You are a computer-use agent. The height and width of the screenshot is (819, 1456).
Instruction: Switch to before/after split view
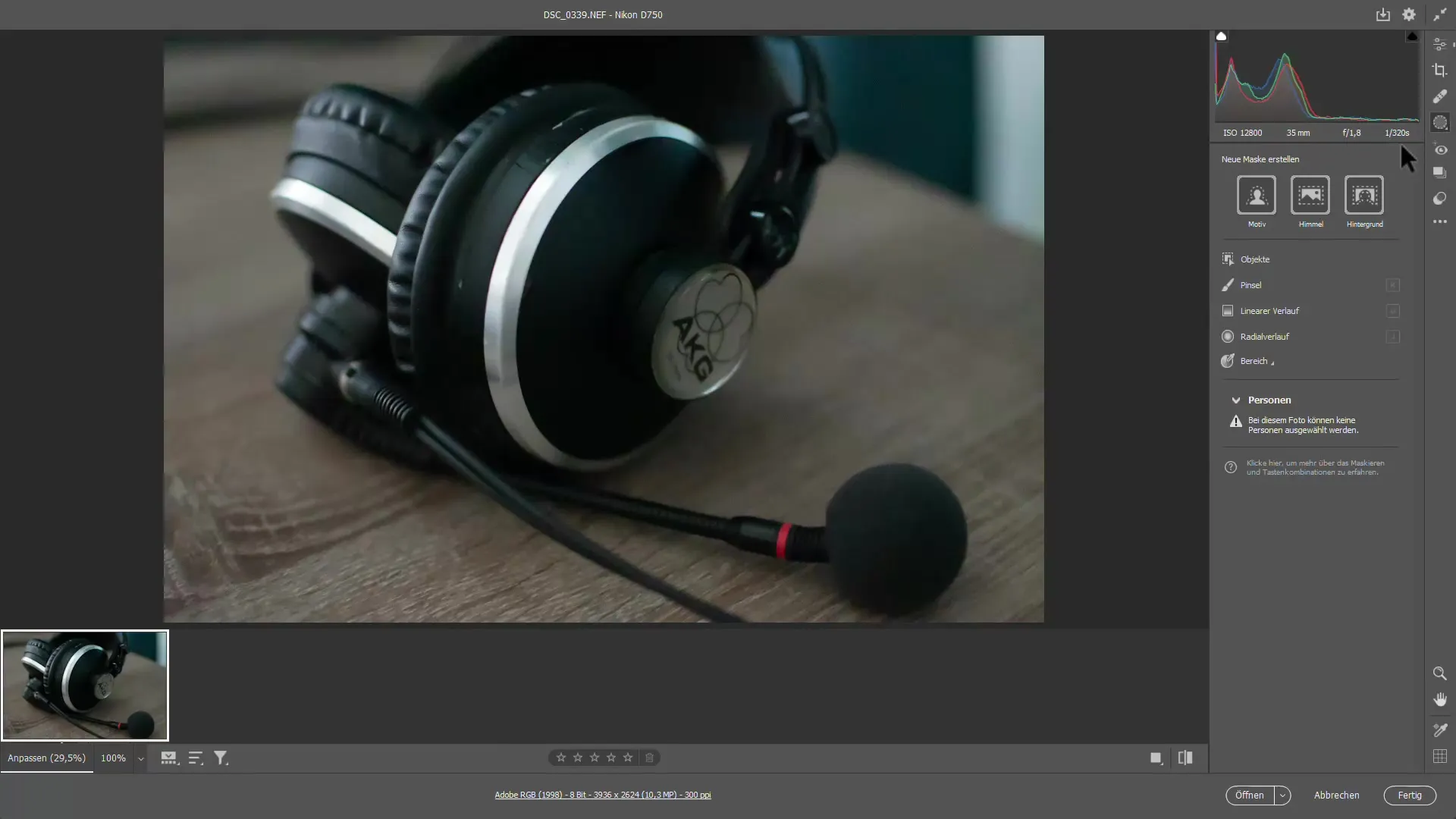coord(1185,758)
